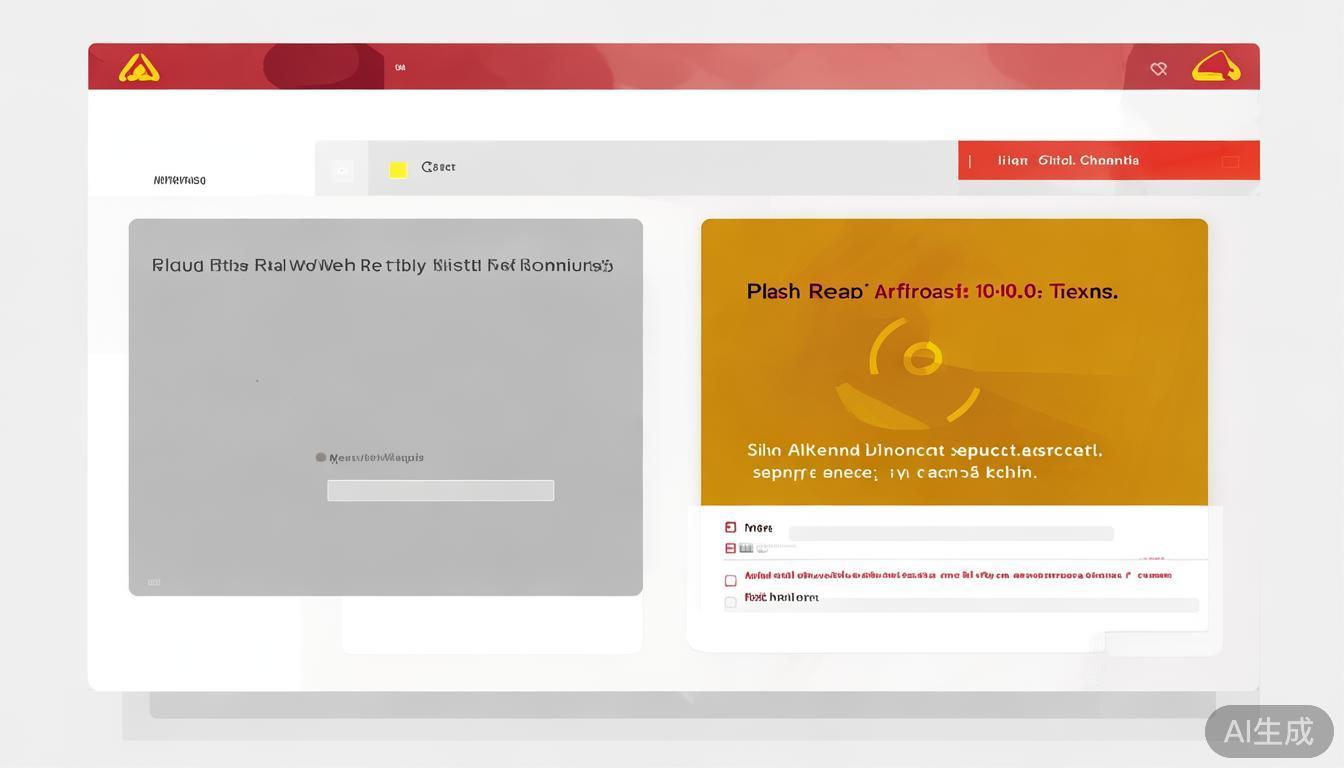
Task: Click the yellow triangle logo in header
Action: [139, 68]
